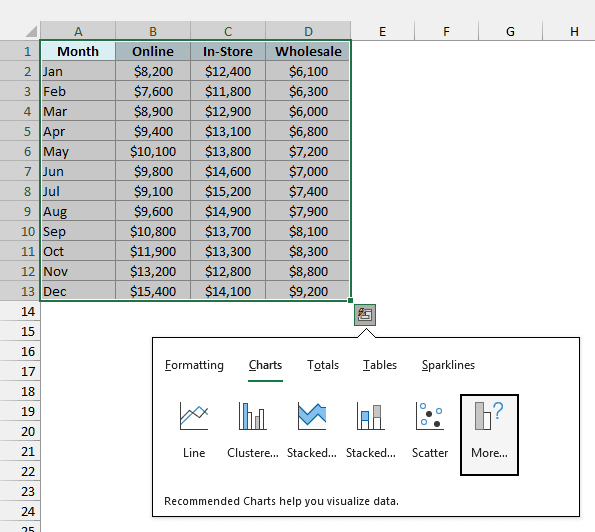
Task: Select row 1 header
Action: click(x=20, y=51)
